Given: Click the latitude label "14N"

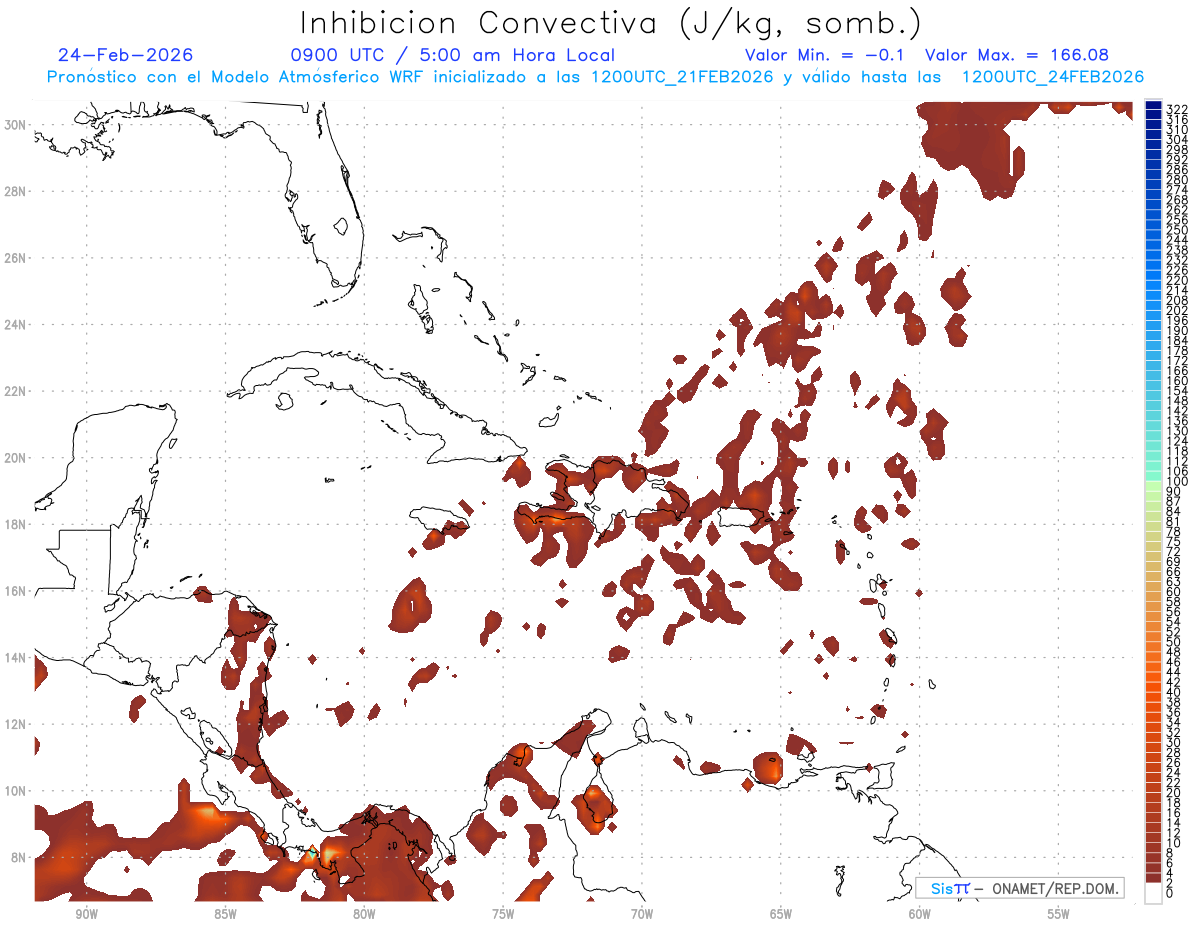Looking at the screenshot, I should (x=17, y=658).
